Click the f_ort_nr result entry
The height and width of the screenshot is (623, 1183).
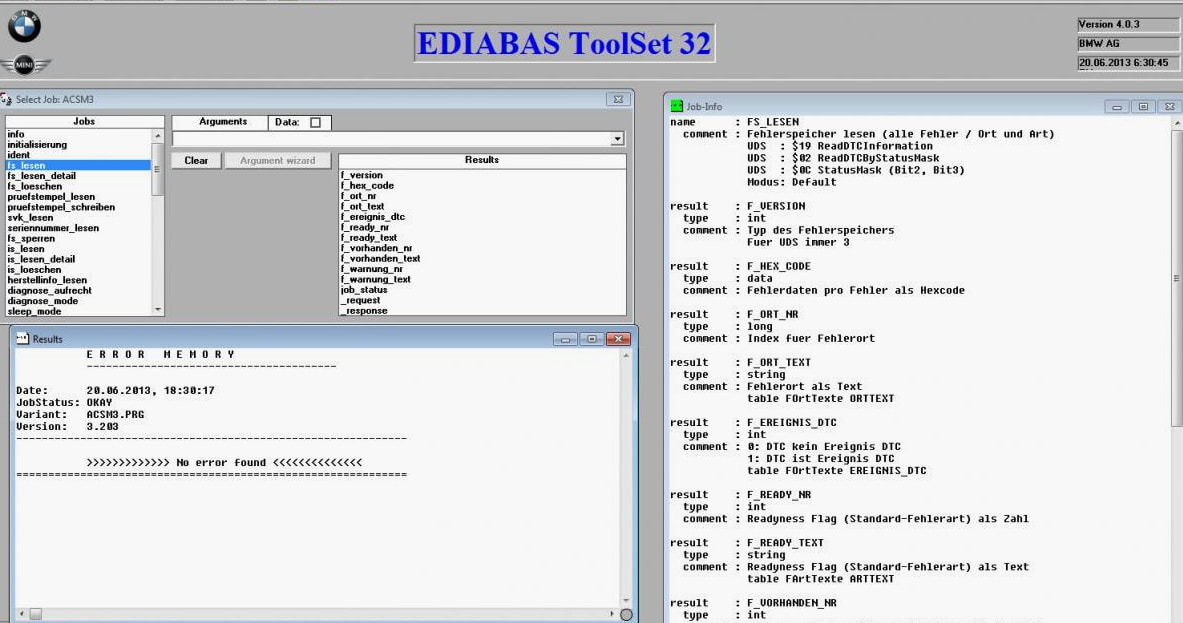coord(358,196)
